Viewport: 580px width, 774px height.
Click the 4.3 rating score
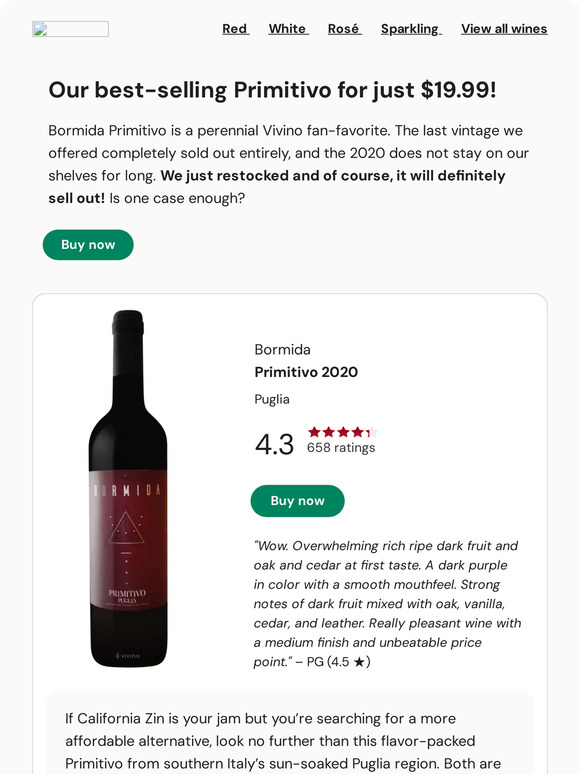[274, 444]
